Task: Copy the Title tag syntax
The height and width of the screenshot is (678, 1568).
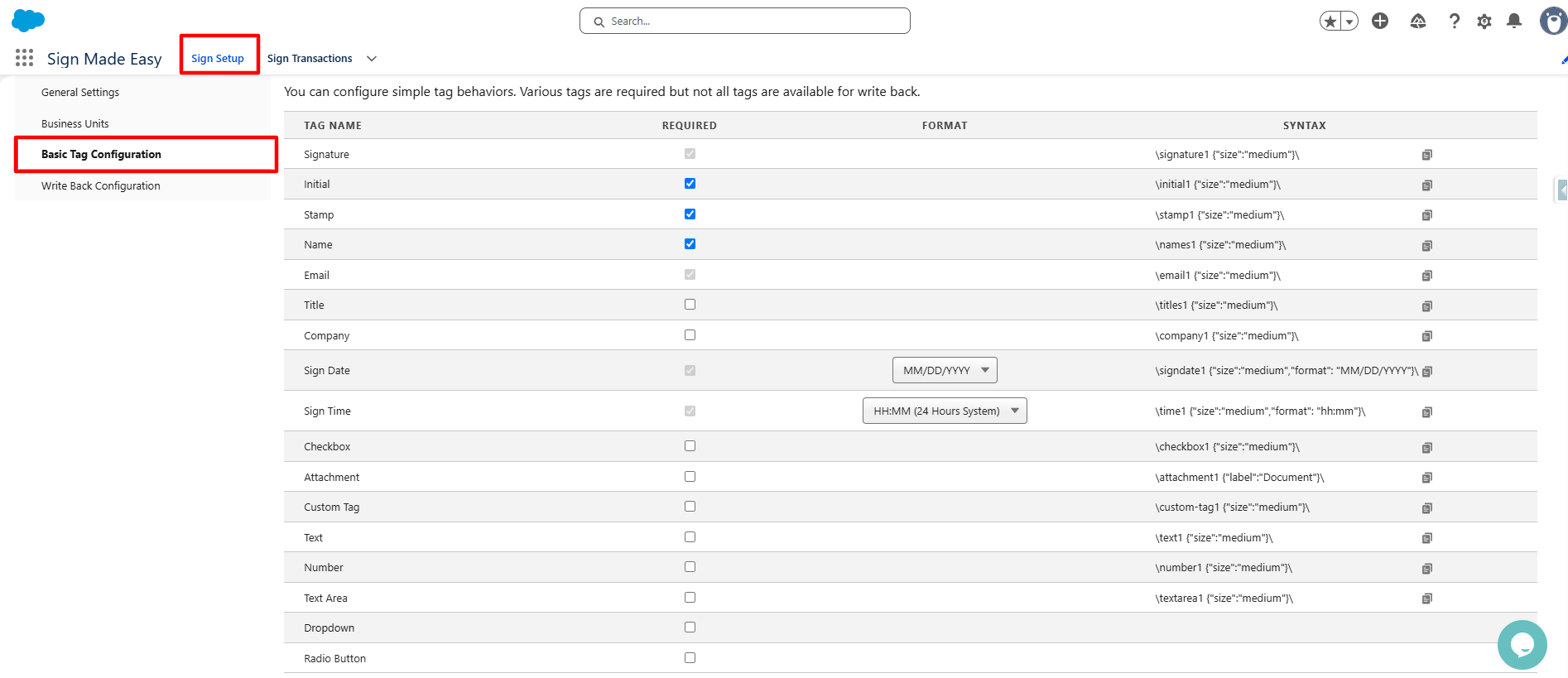Action: pos(1427,306)
